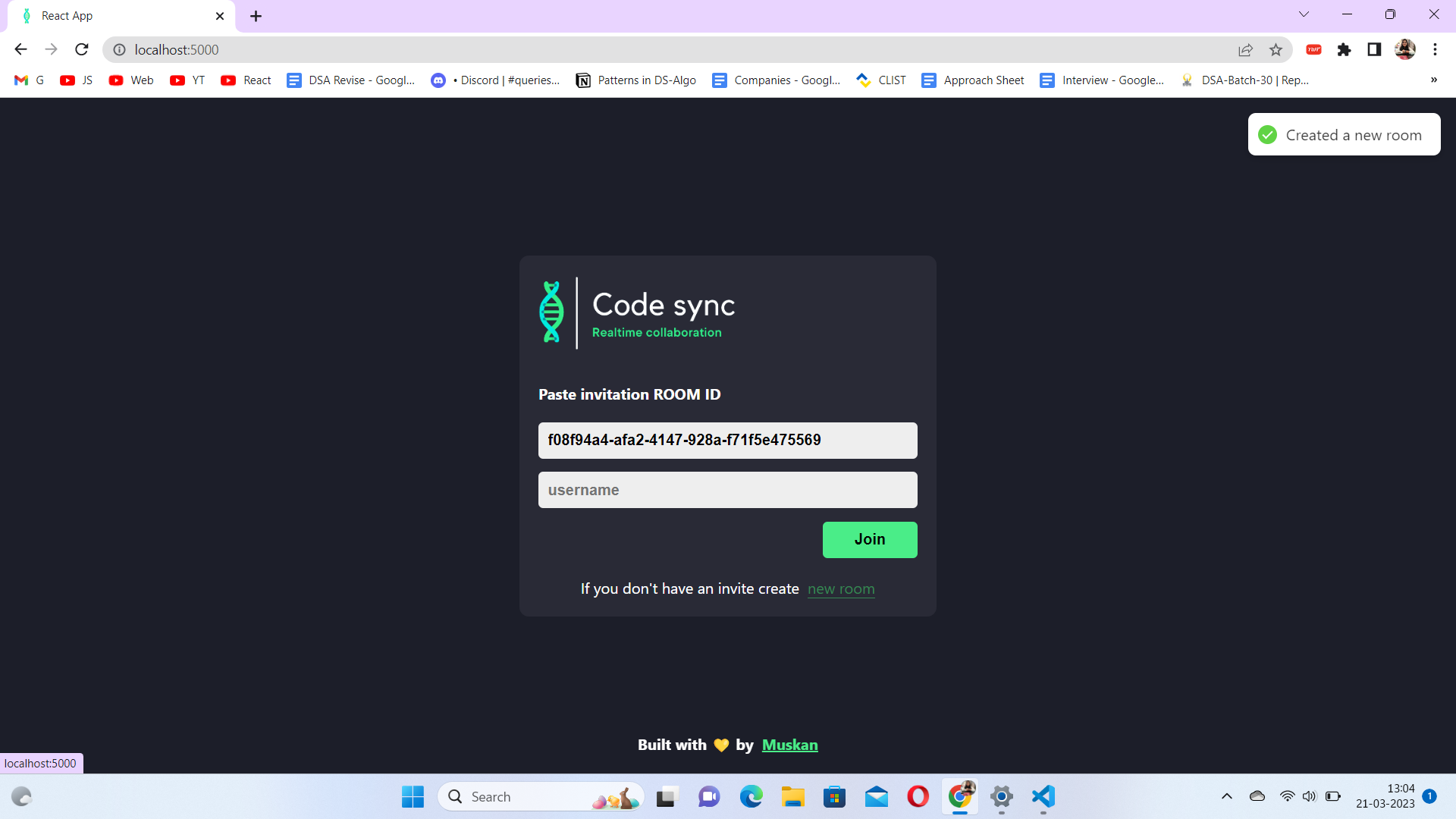1456x819 pixels.
Task: Click the Wi-Fi icon in the system tray
Action: click(1288, 796)
